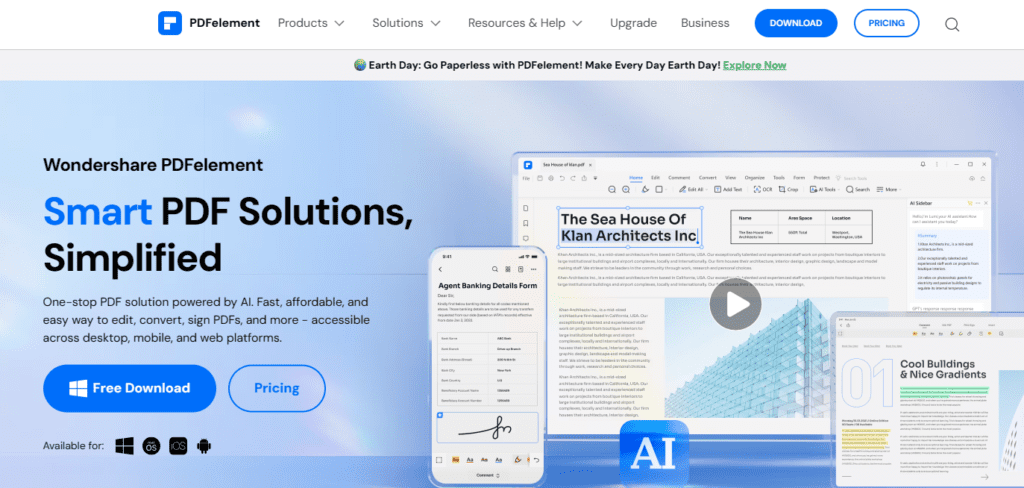Expand the Solutions dropdown menu
The height and width of the screenshot is (488, 1024).
coord(405,23)
